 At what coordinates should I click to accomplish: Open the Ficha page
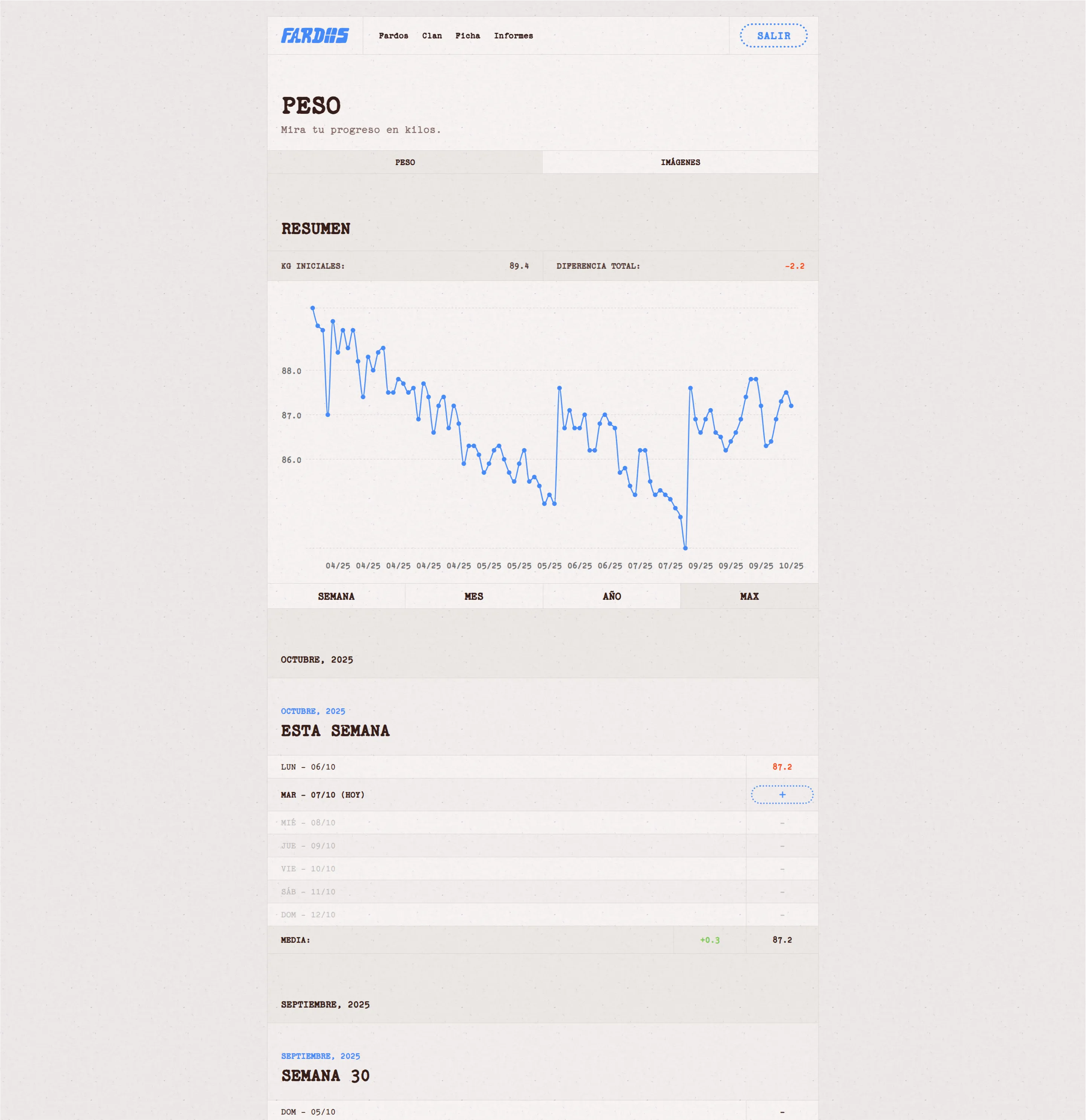(467, 36)
